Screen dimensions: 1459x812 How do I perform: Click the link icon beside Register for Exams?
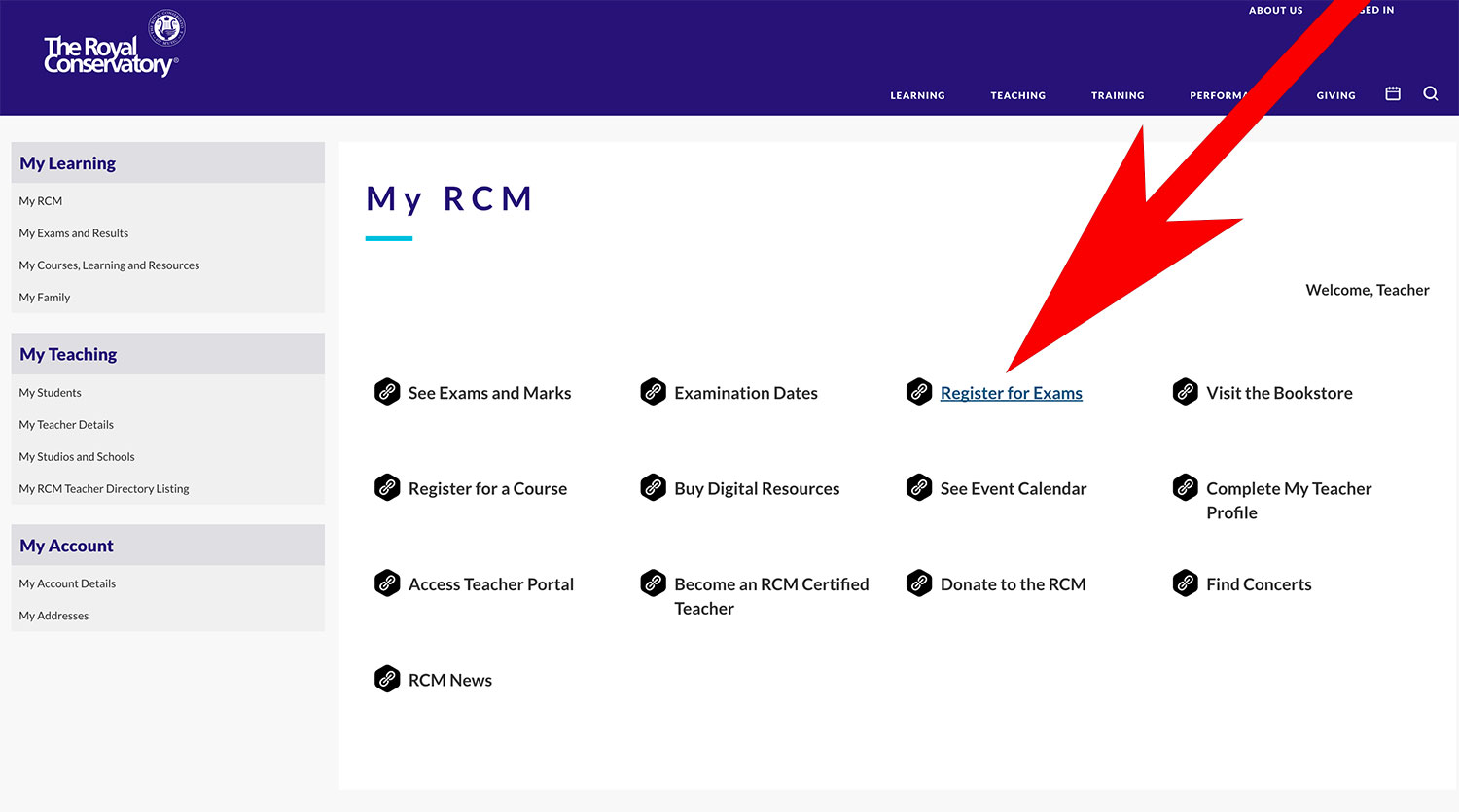pyautogui.click(x=919, y=391)
